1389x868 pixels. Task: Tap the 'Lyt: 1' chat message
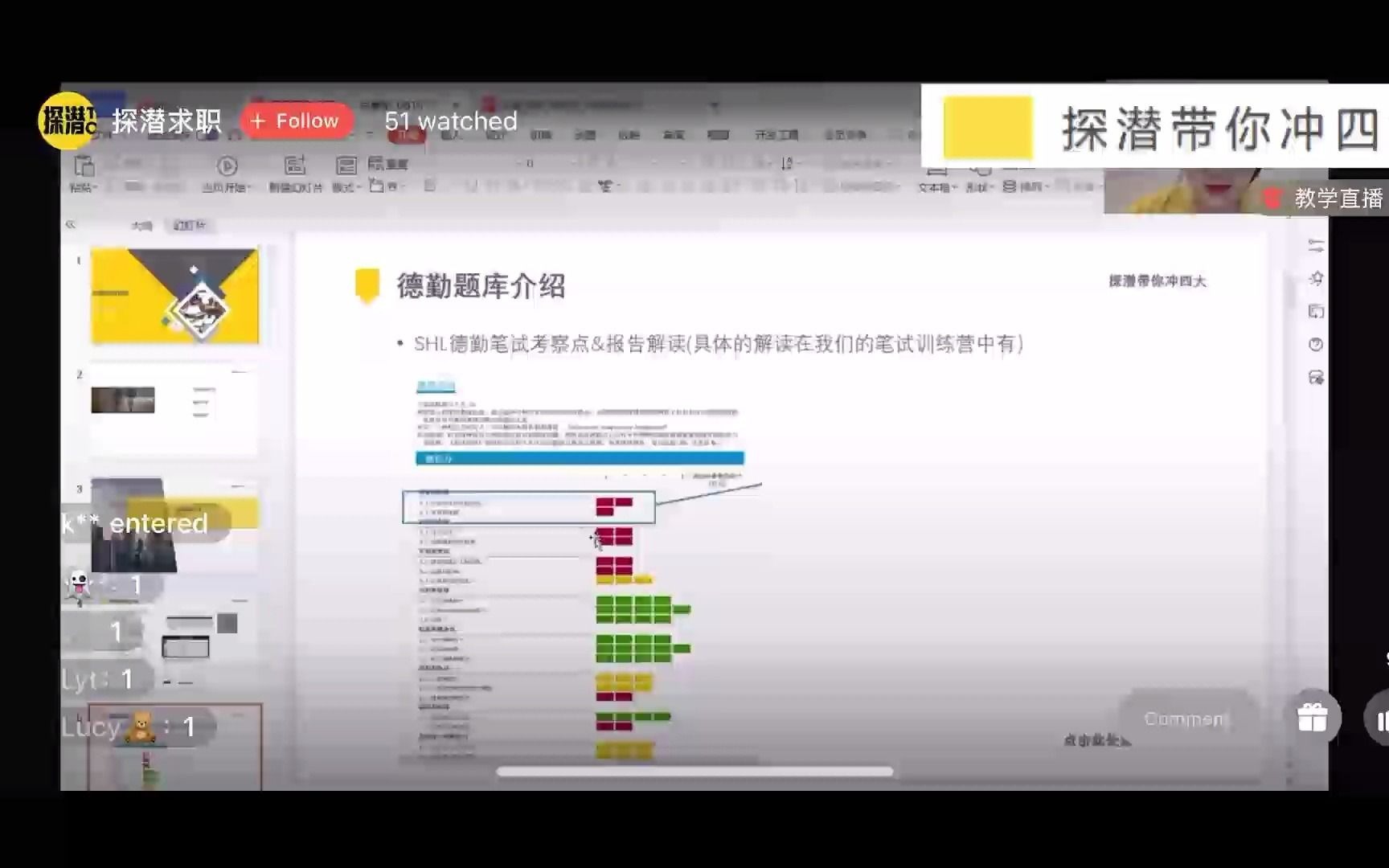106,680
